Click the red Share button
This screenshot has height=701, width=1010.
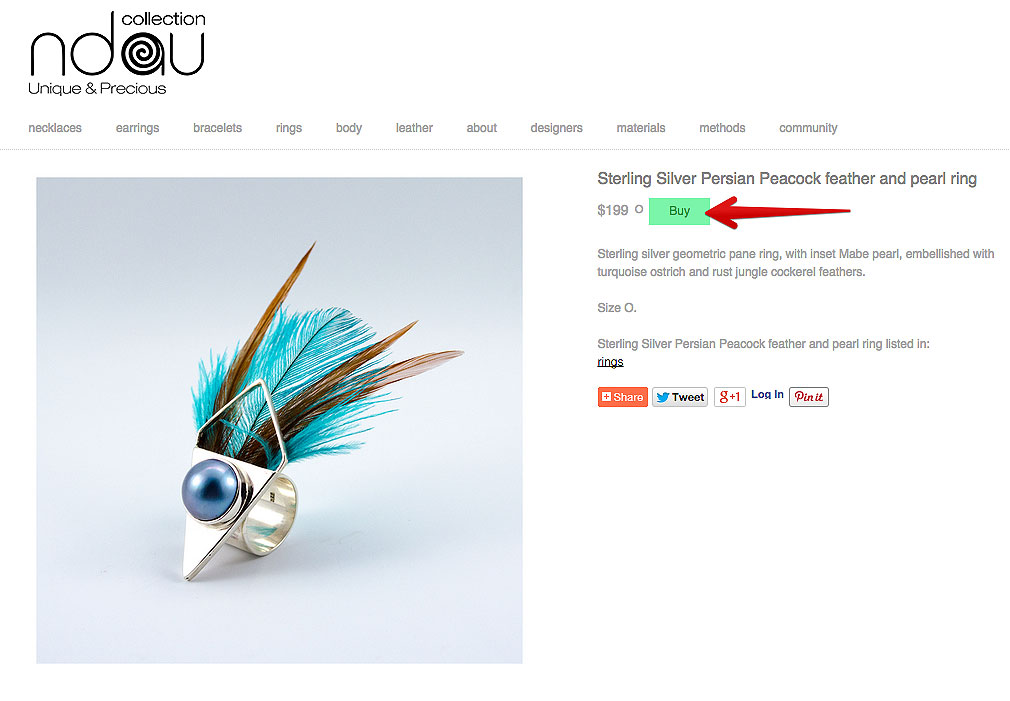(x=622, y=397)
